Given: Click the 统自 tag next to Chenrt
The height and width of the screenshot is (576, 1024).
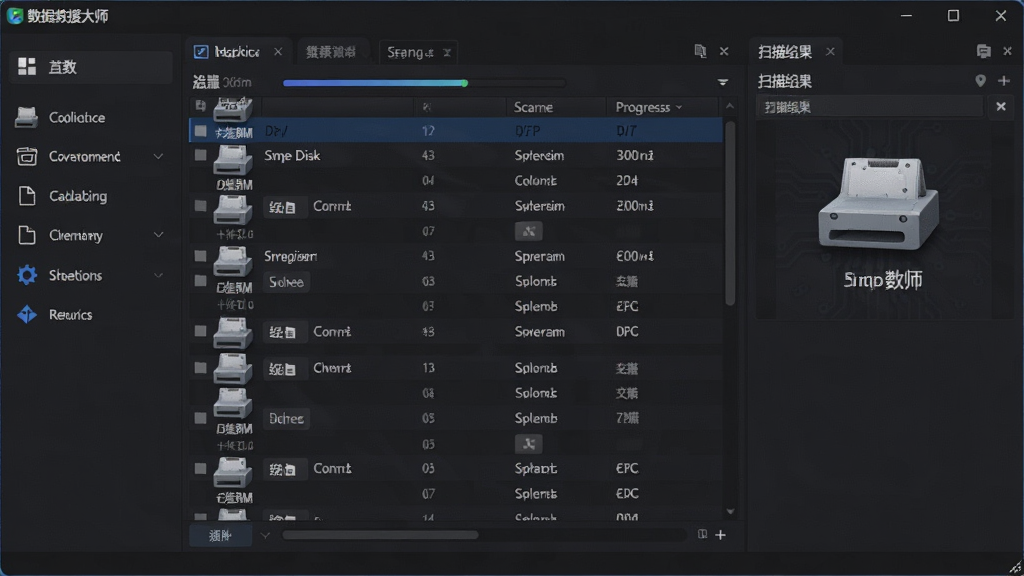Looking at the screenshot, I should (283, 369).
